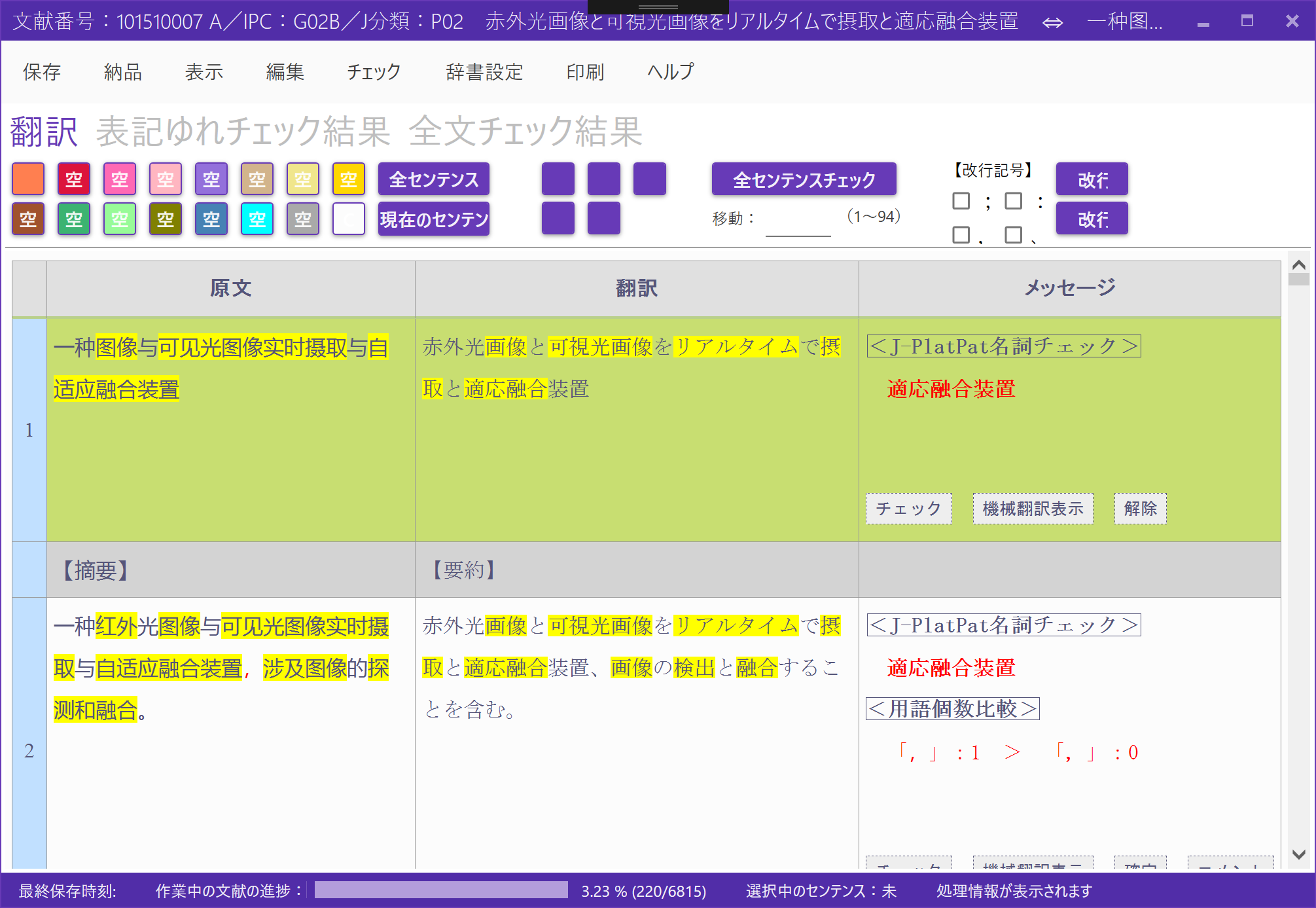Toggle the comma line-break checkbox
Viewport: 1316px width, 908px height.
(x=961, y=235)
